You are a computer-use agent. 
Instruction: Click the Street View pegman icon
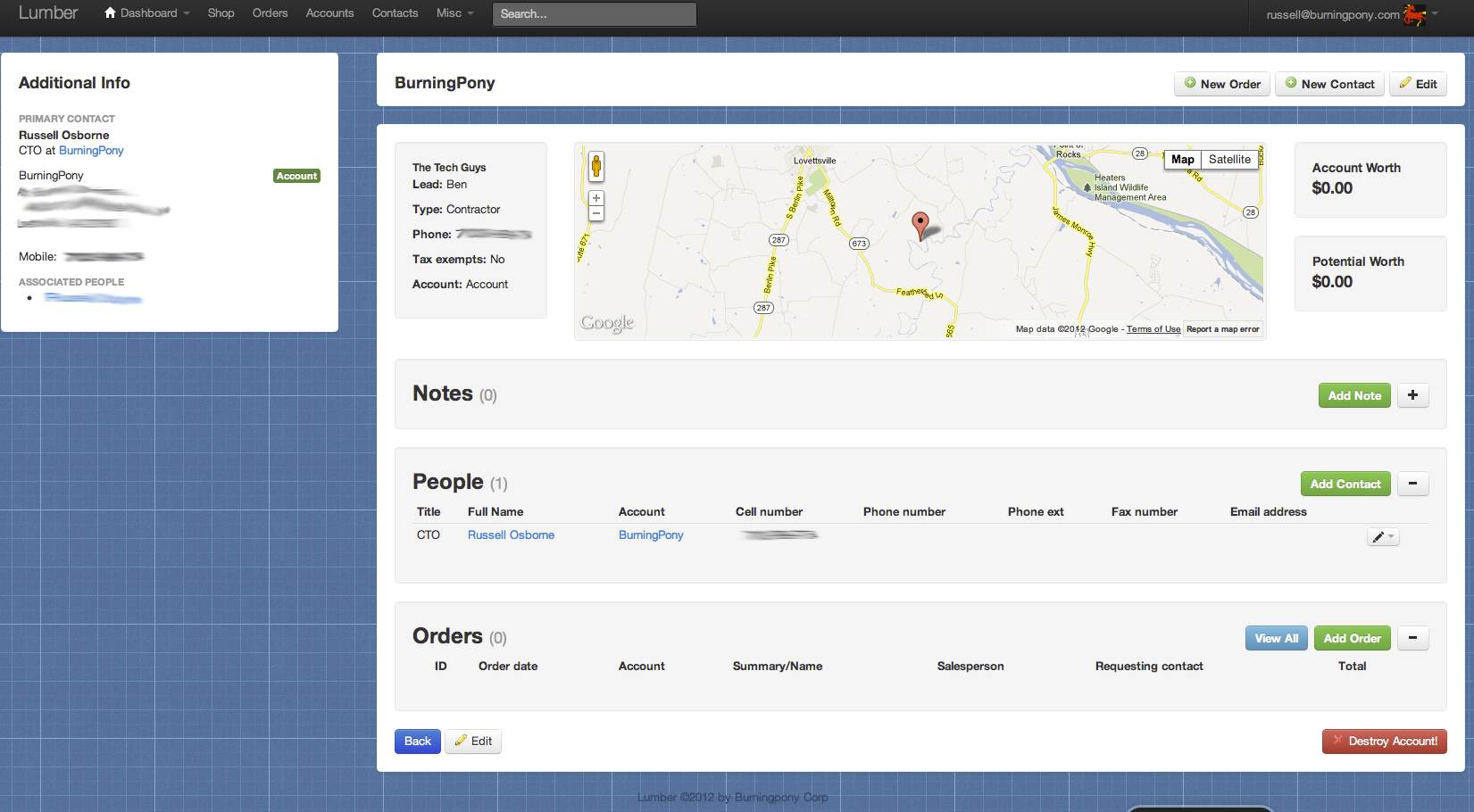[x=596, y=166]
